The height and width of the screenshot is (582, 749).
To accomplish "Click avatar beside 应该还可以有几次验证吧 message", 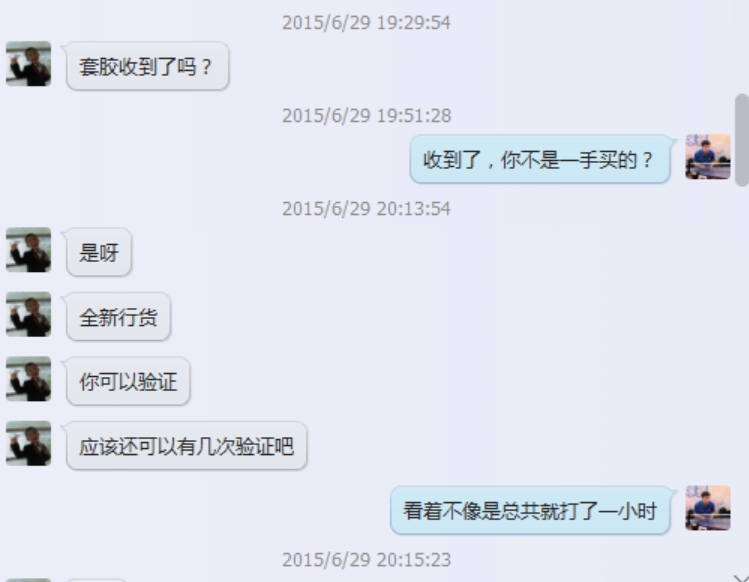I will (29, 443).
